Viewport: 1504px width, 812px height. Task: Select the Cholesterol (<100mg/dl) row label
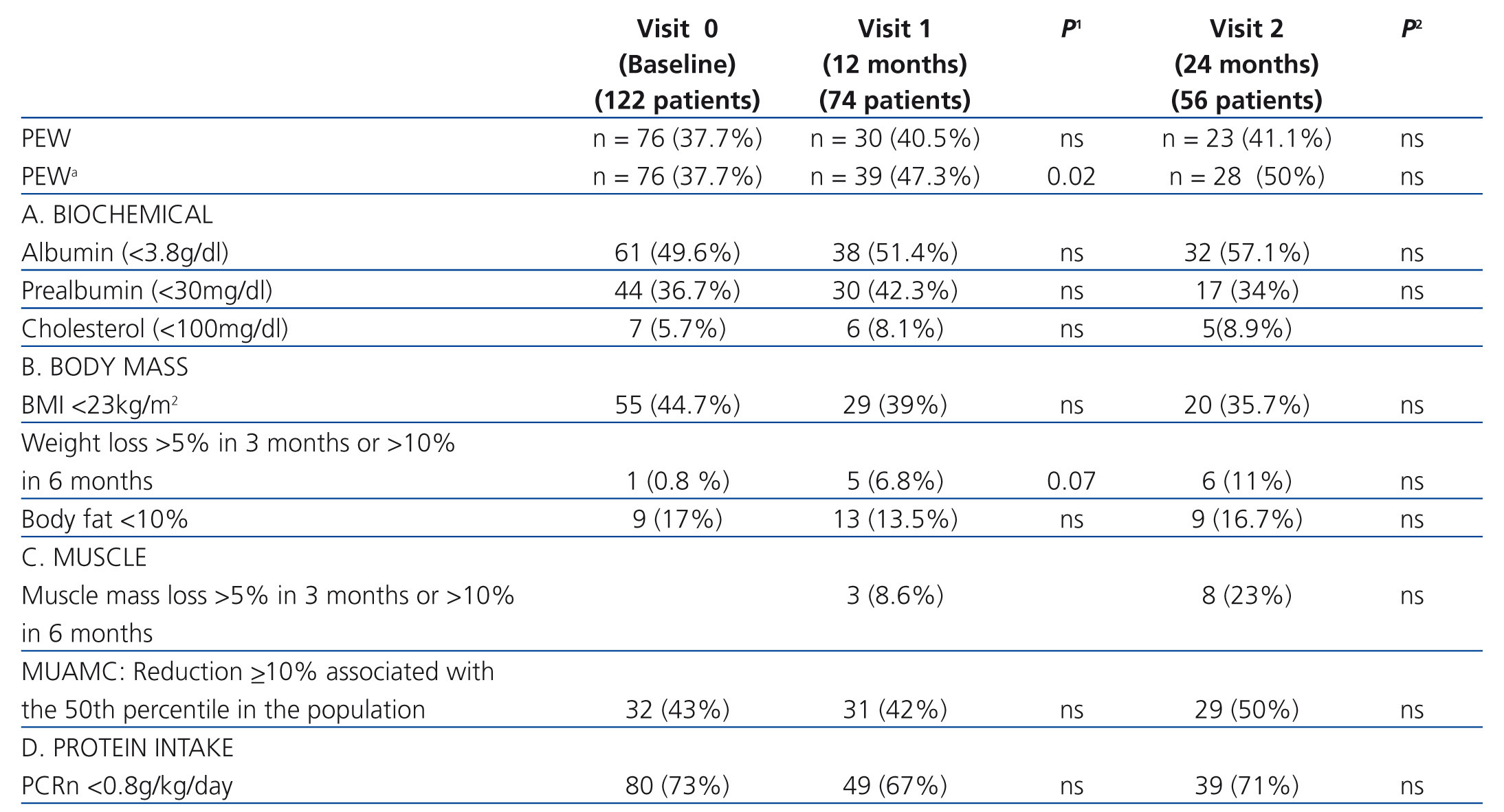(155, 329)
